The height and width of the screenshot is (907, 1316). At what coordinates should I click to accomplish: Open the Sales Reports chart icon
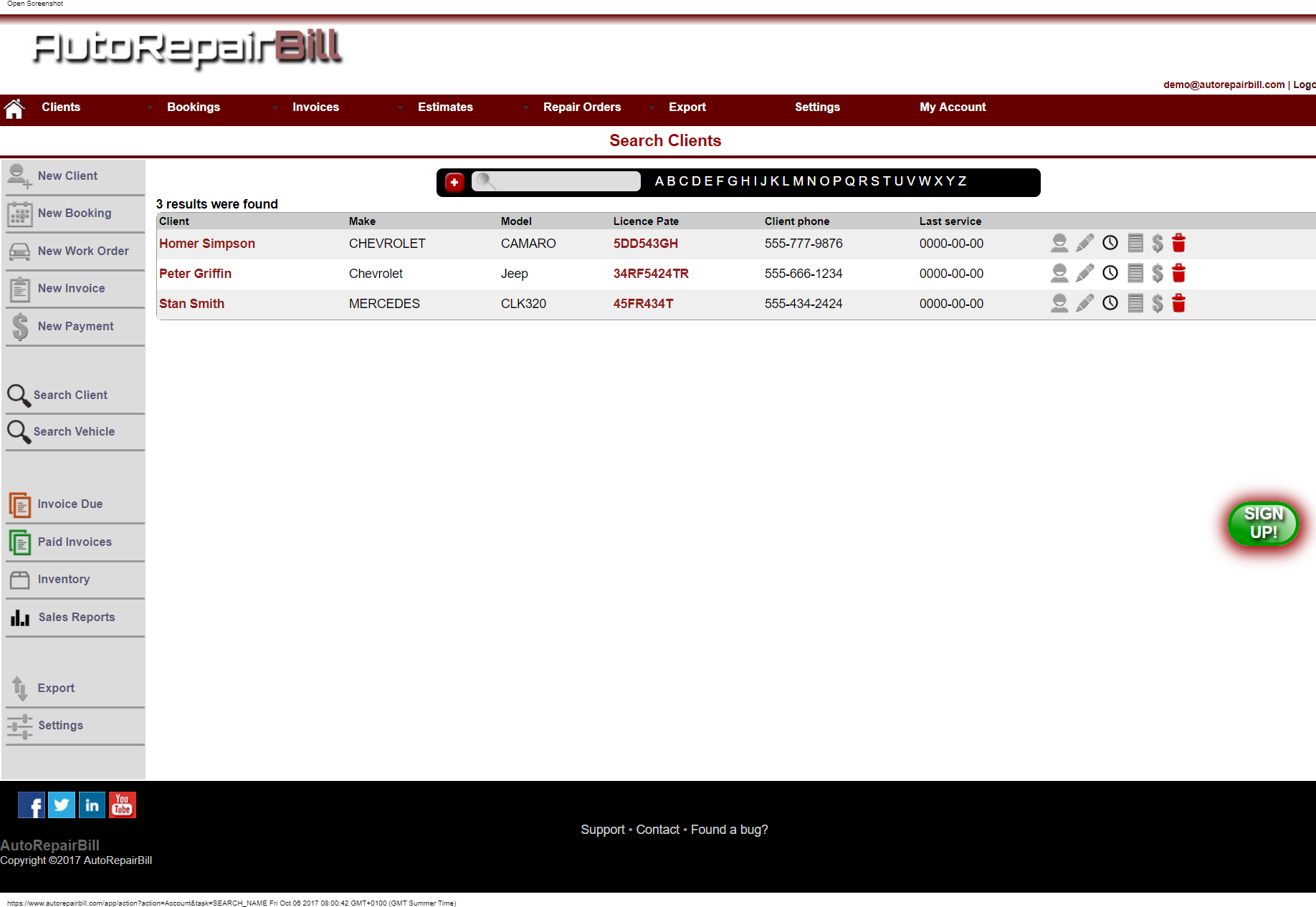coord(19,617)
